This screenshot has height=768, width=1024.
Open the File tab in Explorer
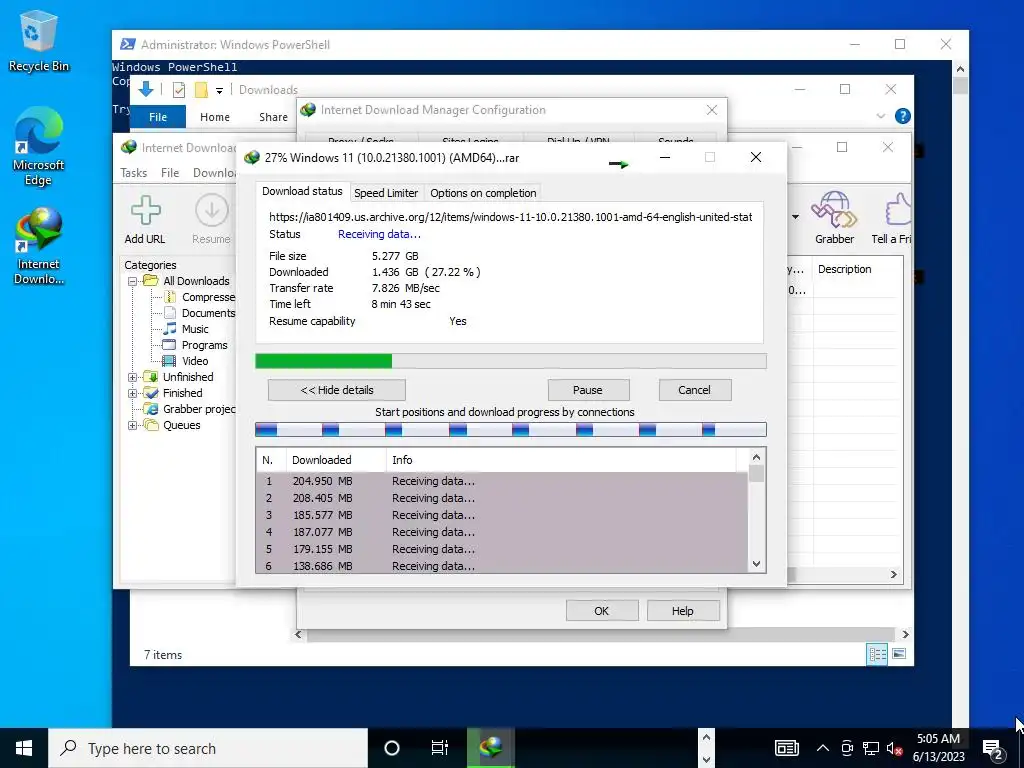[x=158, y=117]
